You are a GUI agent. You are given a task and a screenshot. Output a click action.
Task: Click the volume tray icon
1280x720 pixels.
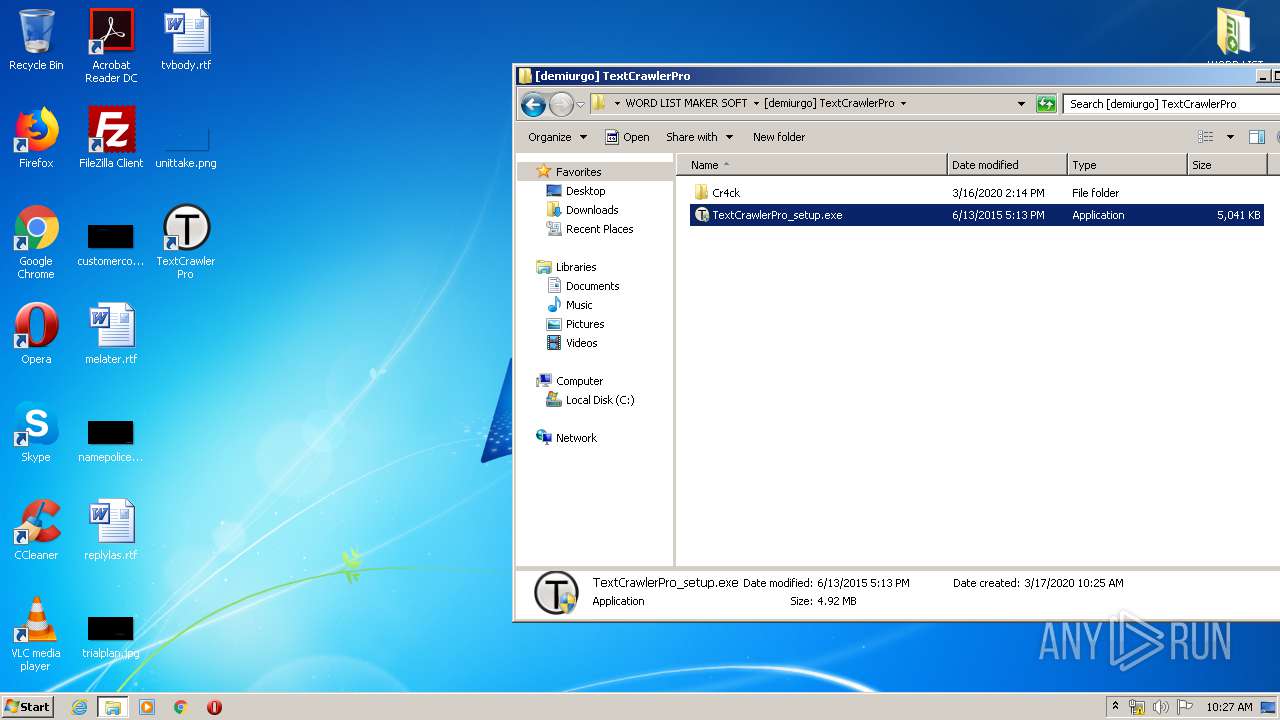tap(1161, 707)
